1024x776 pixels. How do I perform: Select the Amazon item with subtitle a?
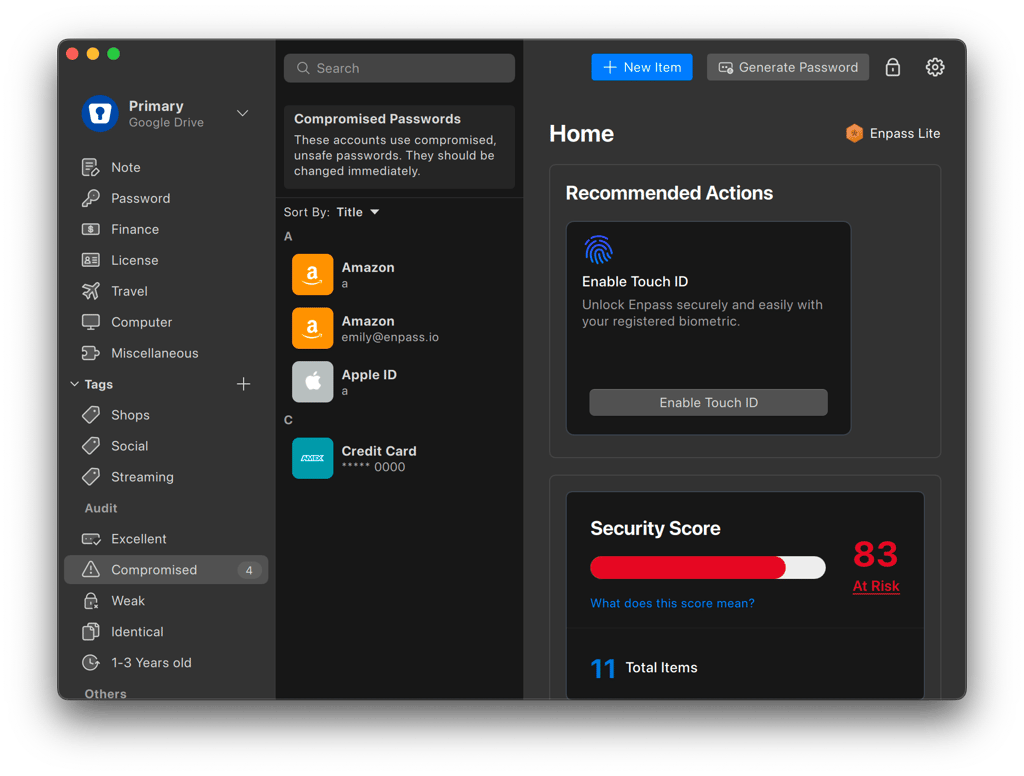pyautogui.click(x=399, y=274)
